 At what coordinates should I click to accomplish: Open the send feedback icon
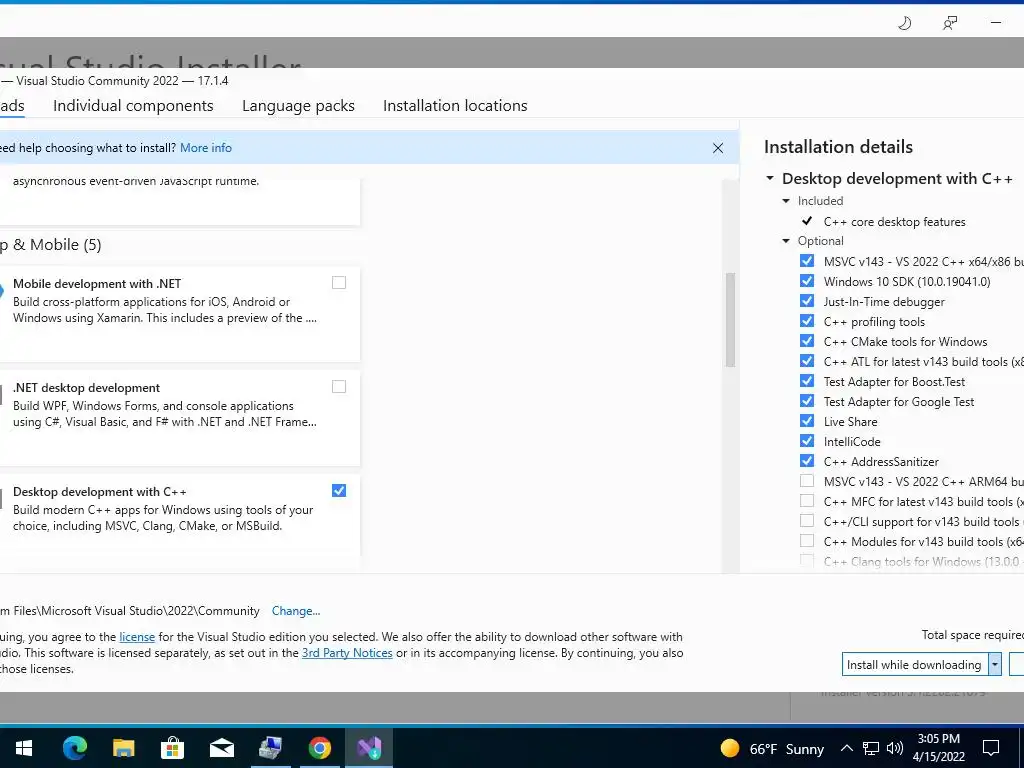(950, 24)
